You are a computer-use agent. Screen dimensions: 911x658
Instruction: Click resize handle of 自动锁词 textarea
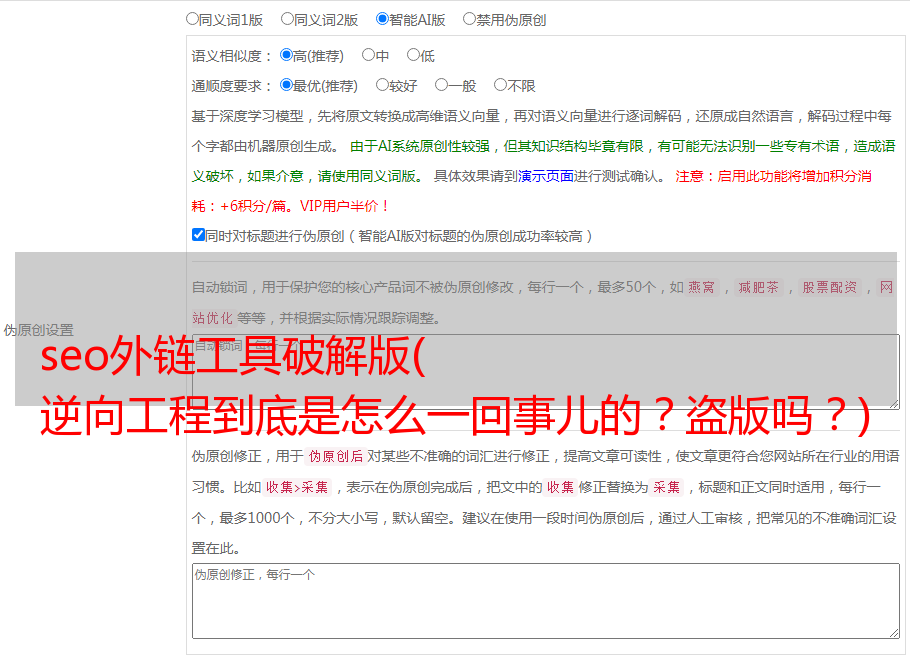894,404
